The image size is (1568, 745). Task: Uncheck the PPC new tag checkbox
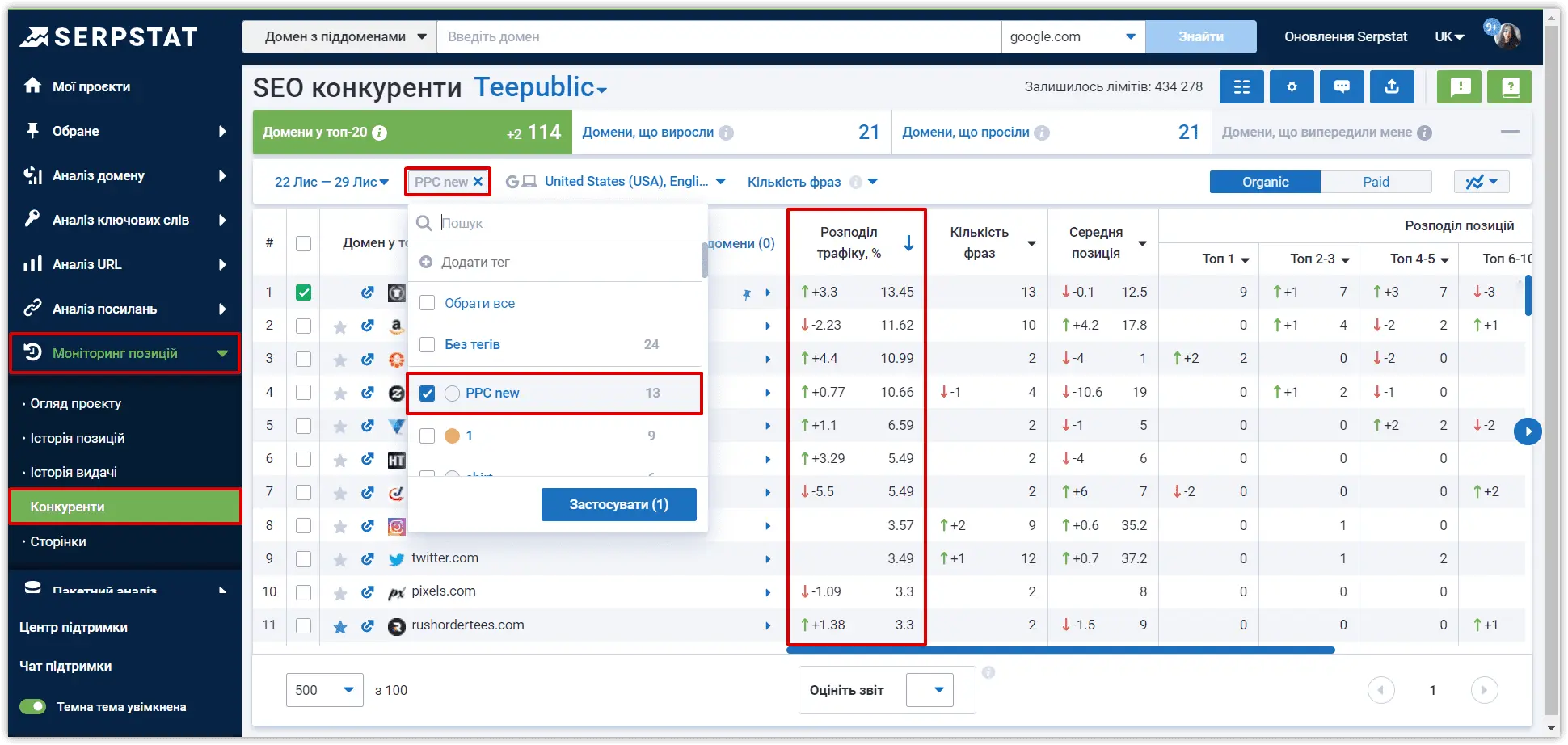pyautogui.click(x=428, y=393)
